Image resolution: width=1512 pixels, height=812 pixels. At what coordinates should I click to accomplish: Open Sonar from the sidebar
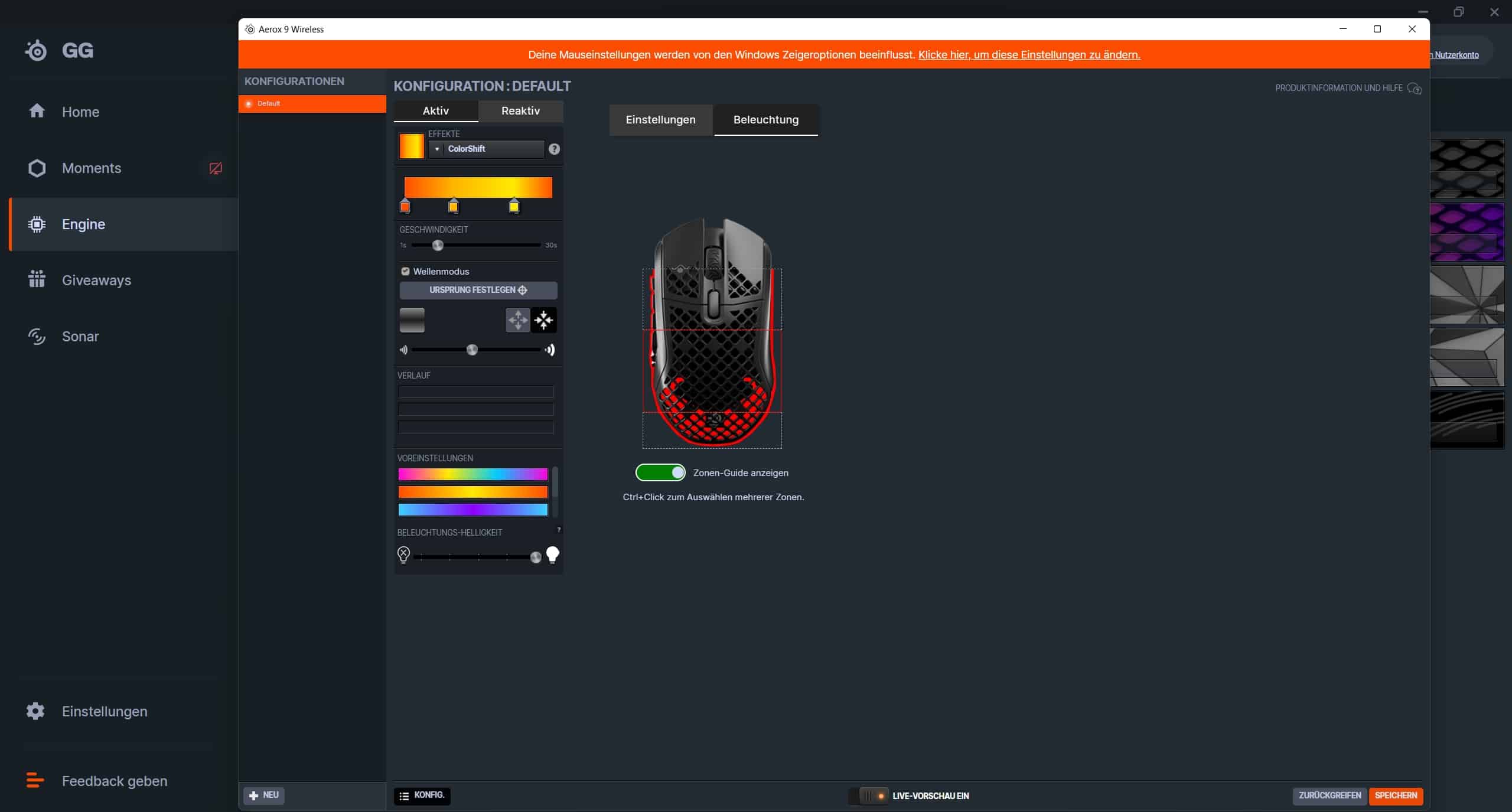point(80,337)
